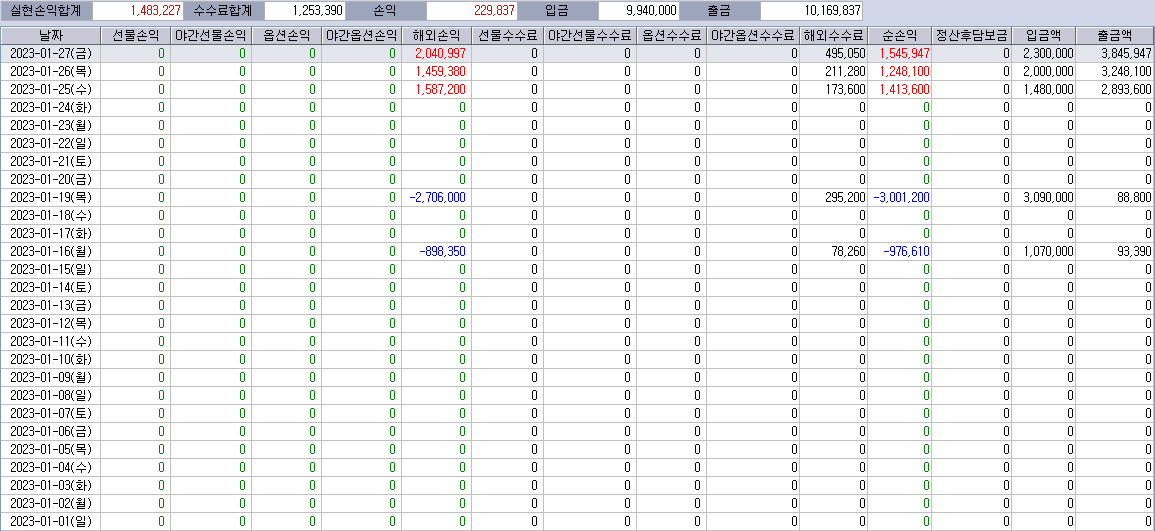This screenshot has height=531, width=1155.
Task: Click the 야간옵션수수료 column header
Action: (753, 35)
